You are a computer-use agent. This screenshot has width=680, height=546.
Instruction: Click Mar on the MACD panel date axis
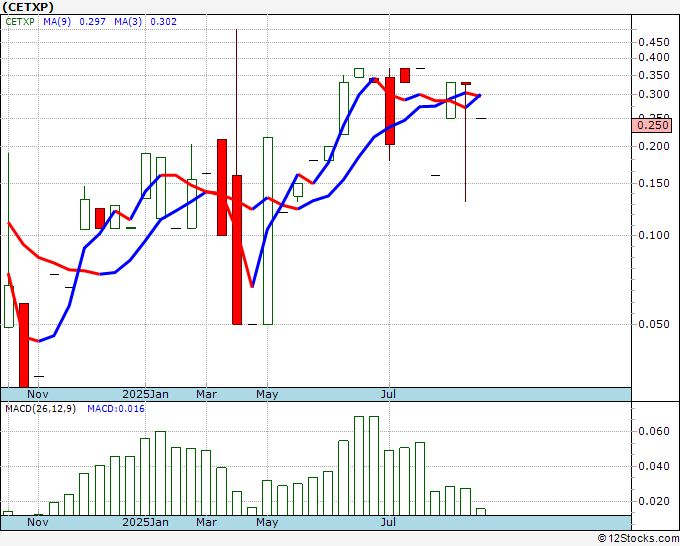point(206,522)
